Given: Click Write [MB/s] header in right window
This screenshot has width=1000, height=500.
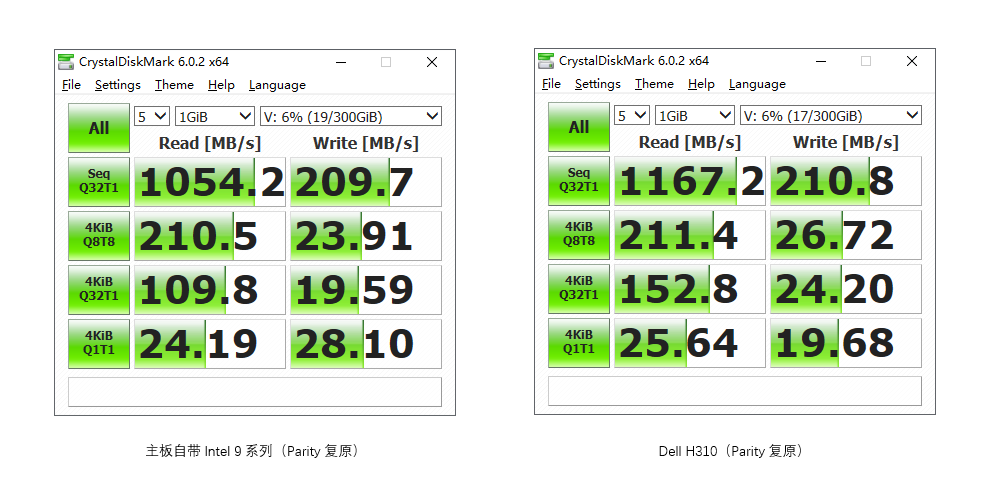Looking at the screenshot, I should pyautogui.click(x=846, y=142).
